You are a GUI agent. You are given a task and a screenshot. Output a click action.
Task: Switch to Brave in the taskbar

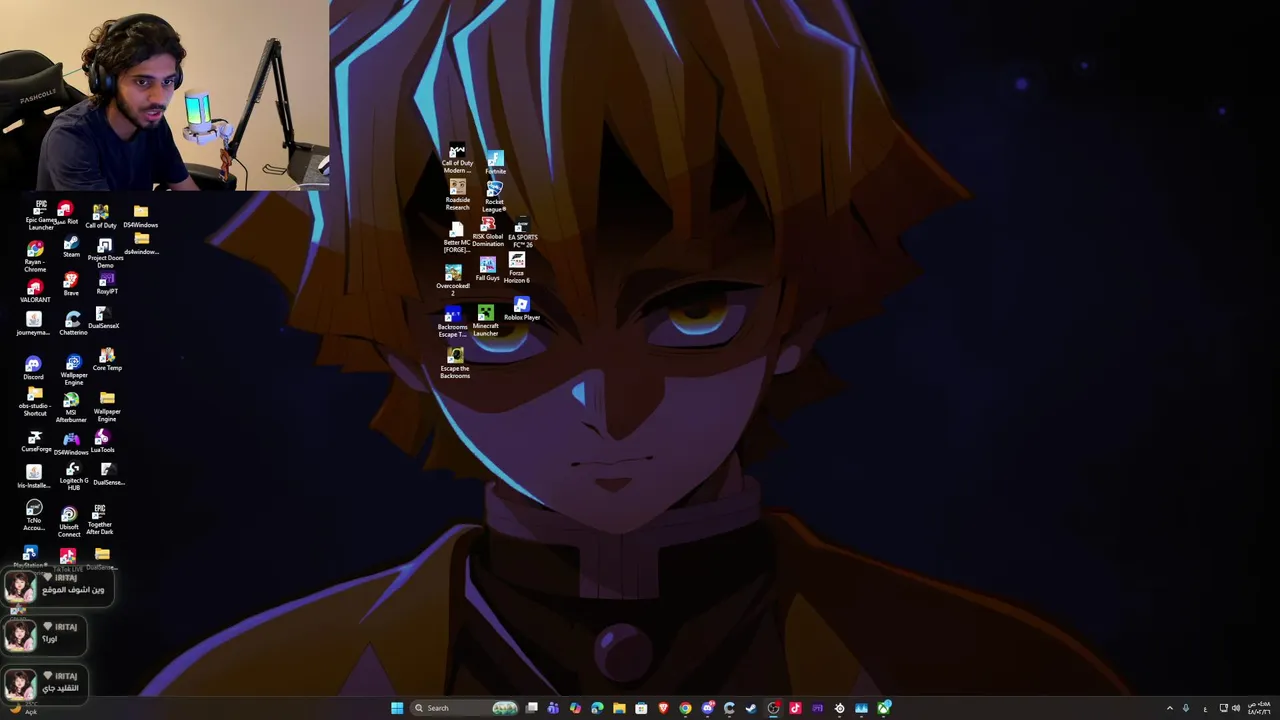click(663, 708)
